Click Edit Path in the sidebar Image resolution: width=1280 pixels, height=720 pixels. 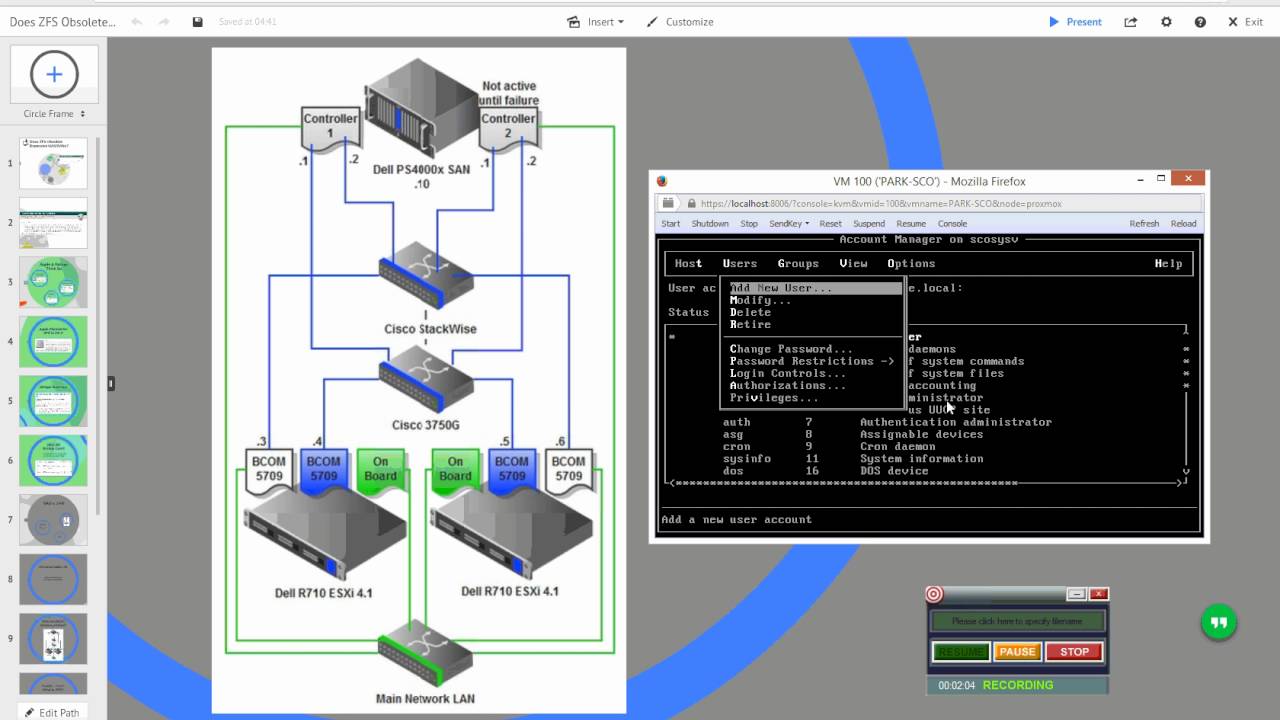54,712
